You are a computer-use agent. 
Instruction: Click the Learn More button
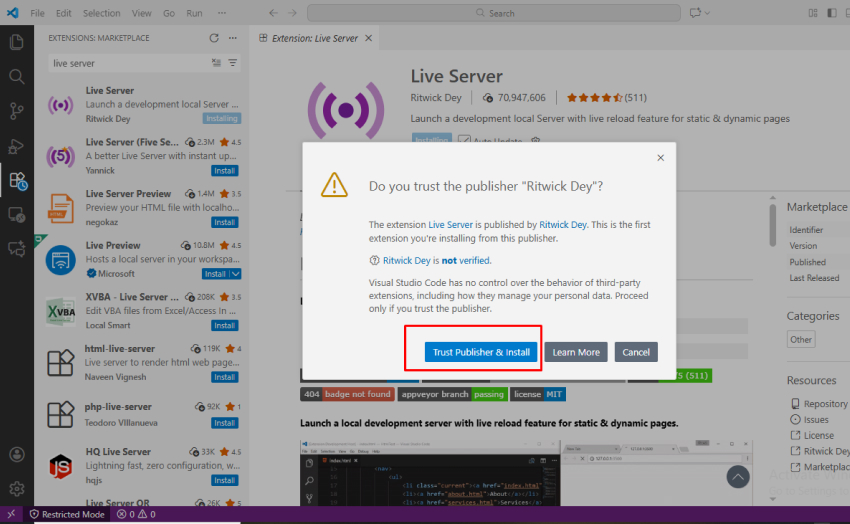(x=576, y=352)
